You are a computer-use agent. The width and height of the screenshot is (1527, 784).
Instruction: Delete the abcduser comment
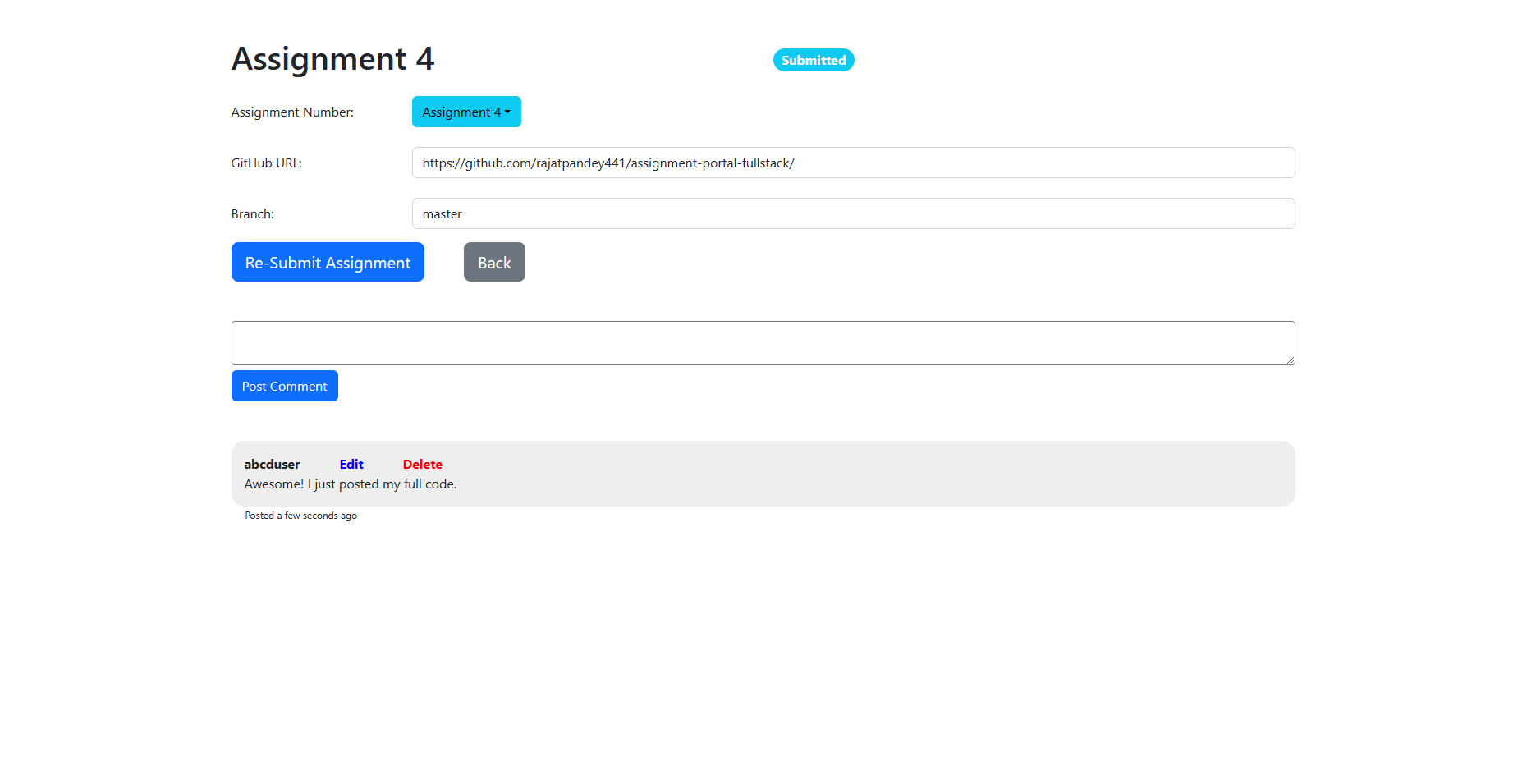click(x=422, y=464)
